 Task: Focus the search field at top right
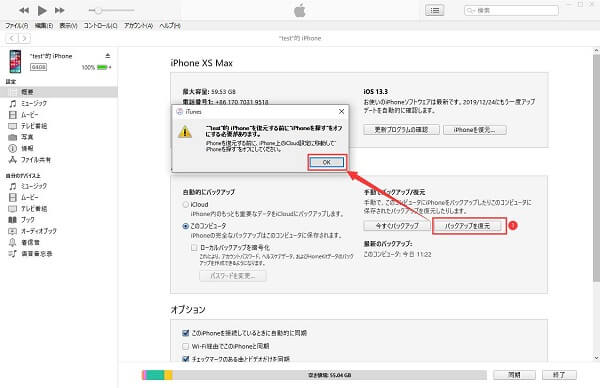pyautogui.click(x=511, y=10)
